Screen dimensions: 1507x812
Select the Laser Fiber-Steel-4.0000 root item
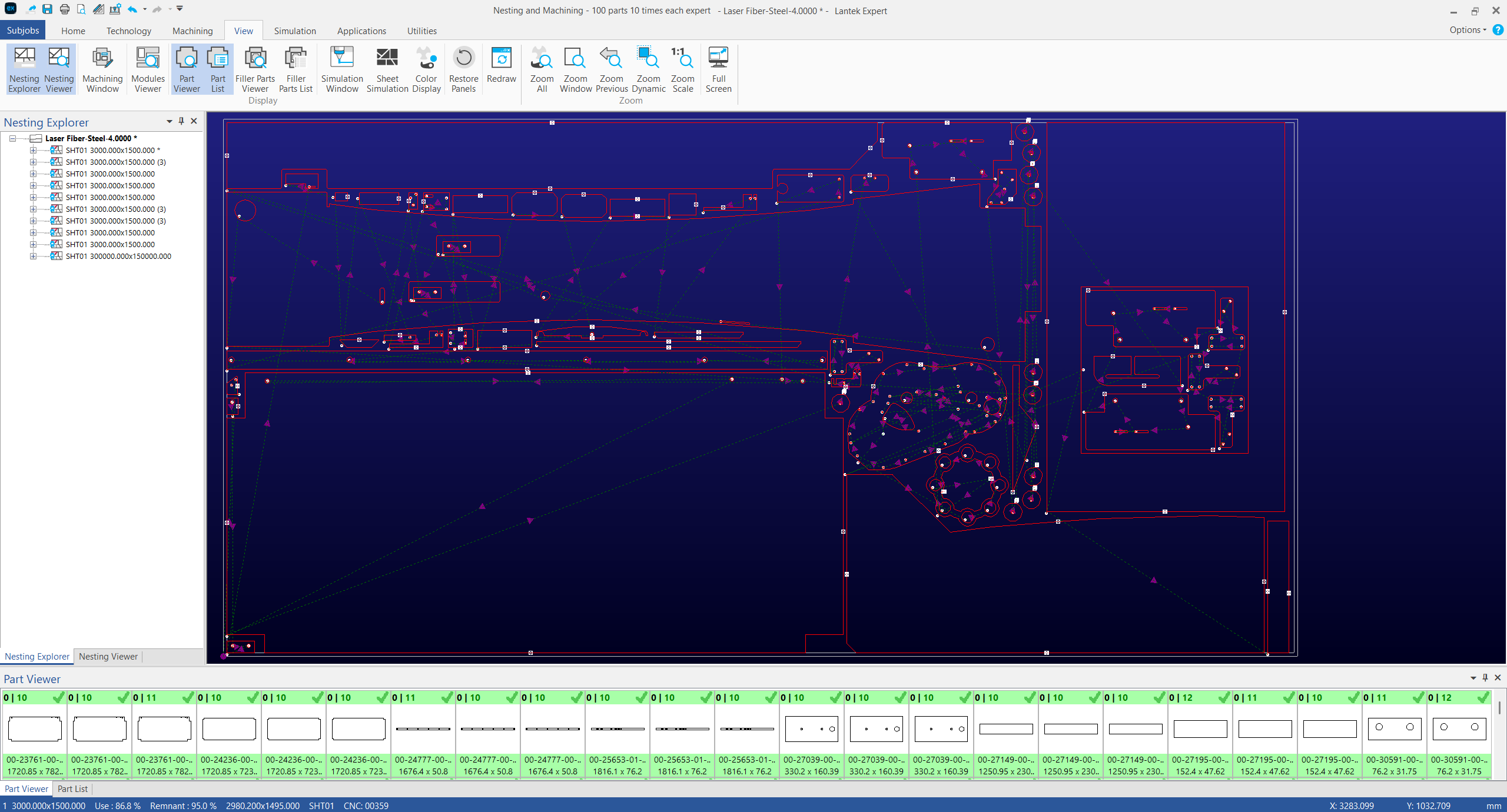pyautogui.click(x=91, y=138)
